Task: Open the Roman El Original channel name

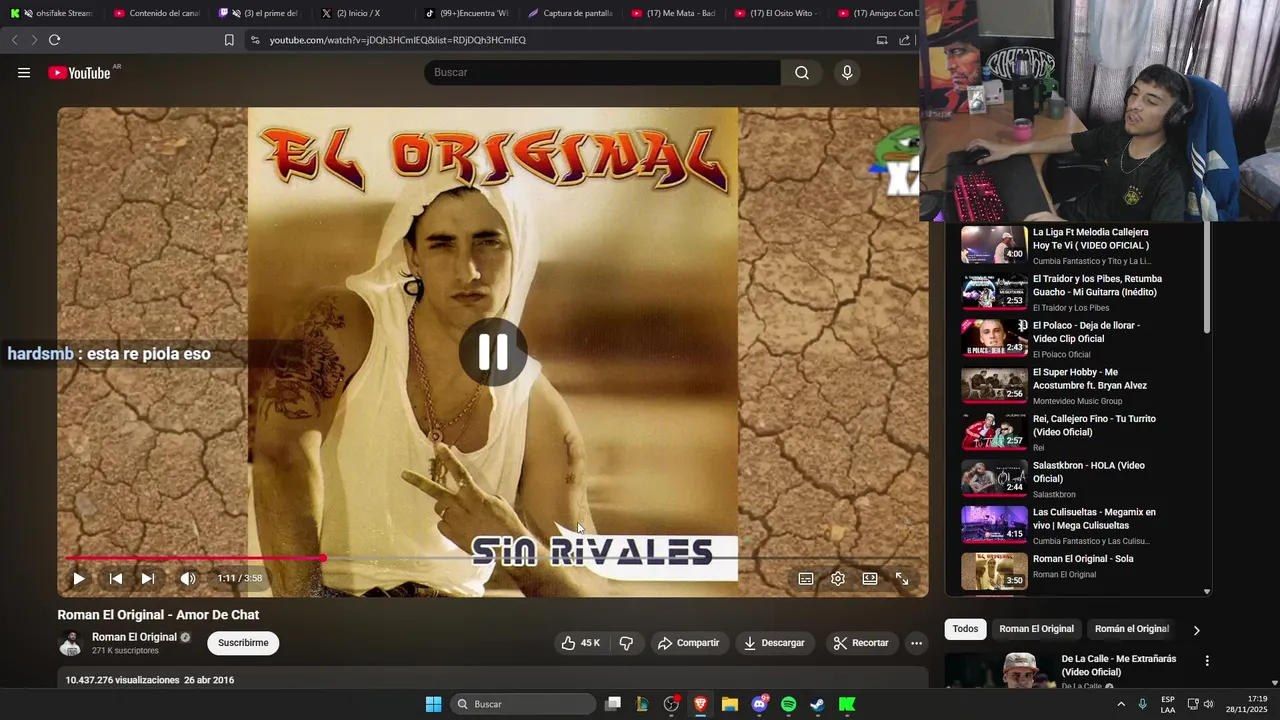Action: click(134, 637)
